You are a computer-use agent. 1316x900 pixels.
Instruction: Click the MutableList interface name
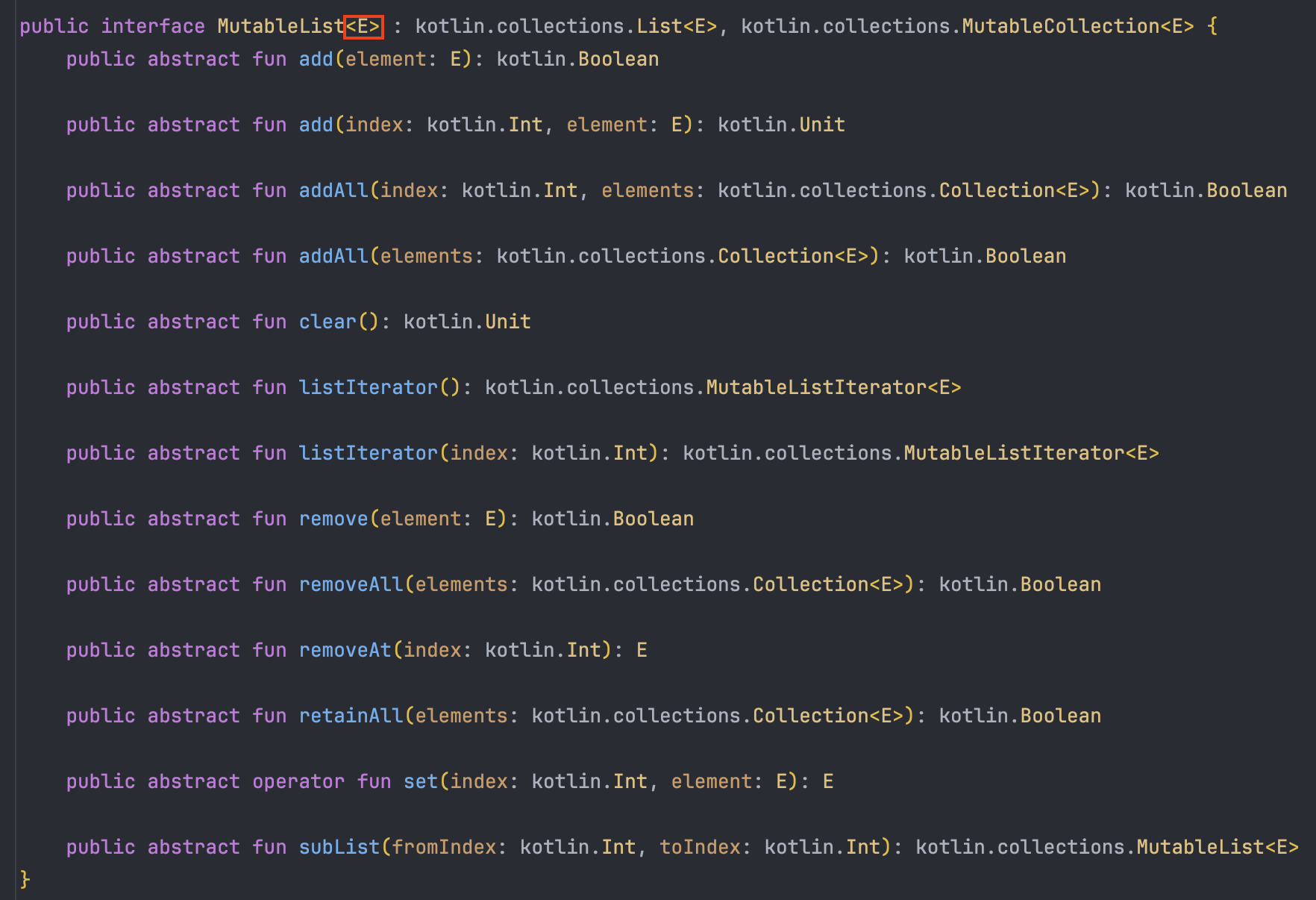click(281, 26)
